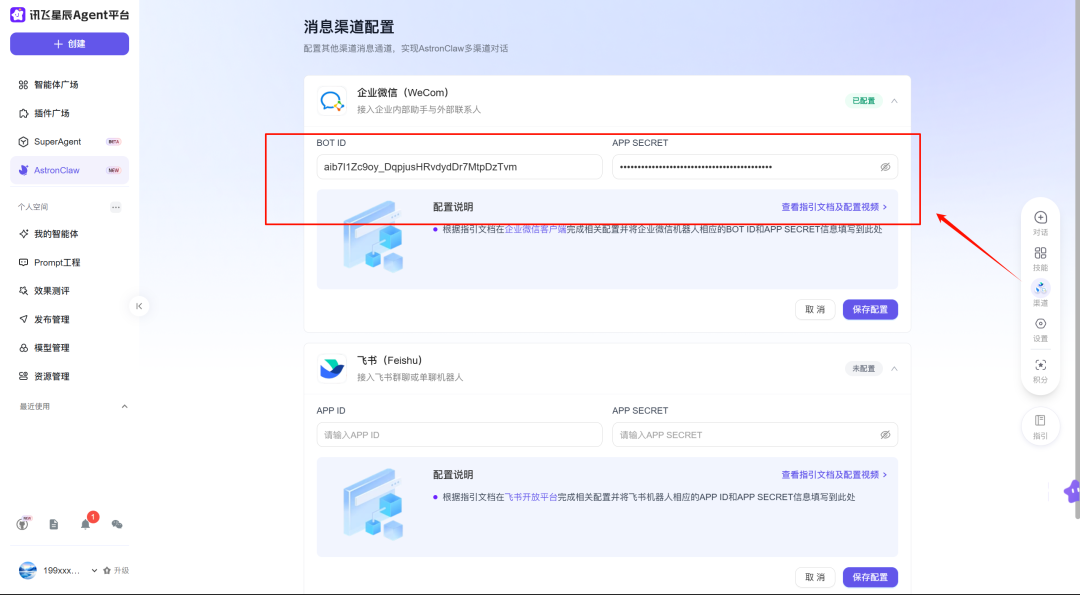
Task: Select 智能体广场 in the sidebar
Action: pos(57,84)
